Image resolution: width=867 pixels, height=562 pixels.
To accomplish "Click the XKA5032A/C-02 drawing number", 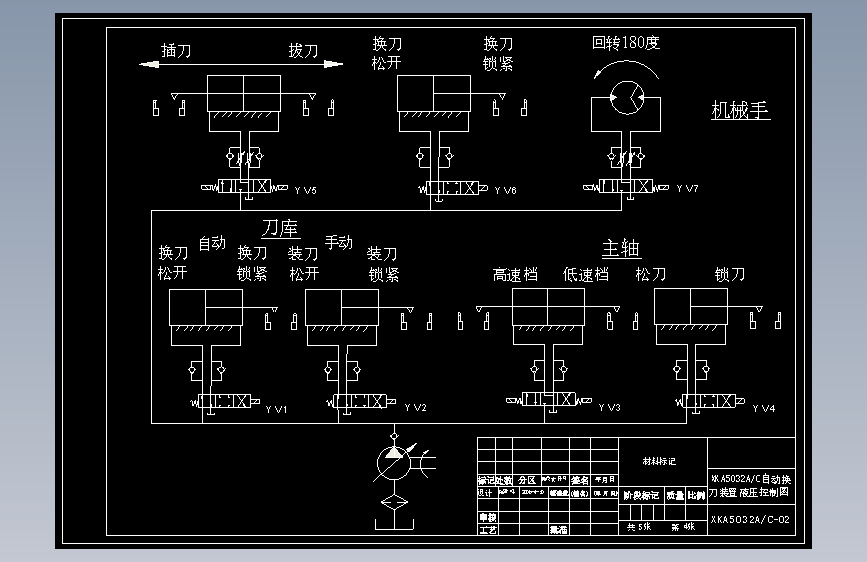I will point(750,519).
